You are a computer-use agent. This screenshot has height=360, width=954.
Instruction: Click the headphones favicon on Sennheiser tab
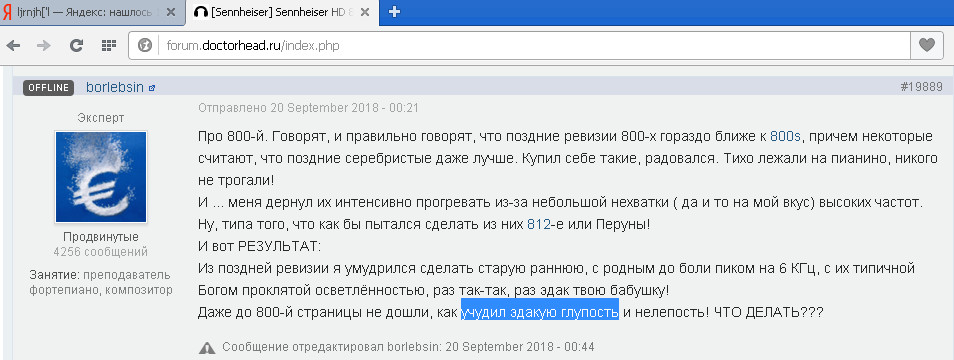(200, 12)
